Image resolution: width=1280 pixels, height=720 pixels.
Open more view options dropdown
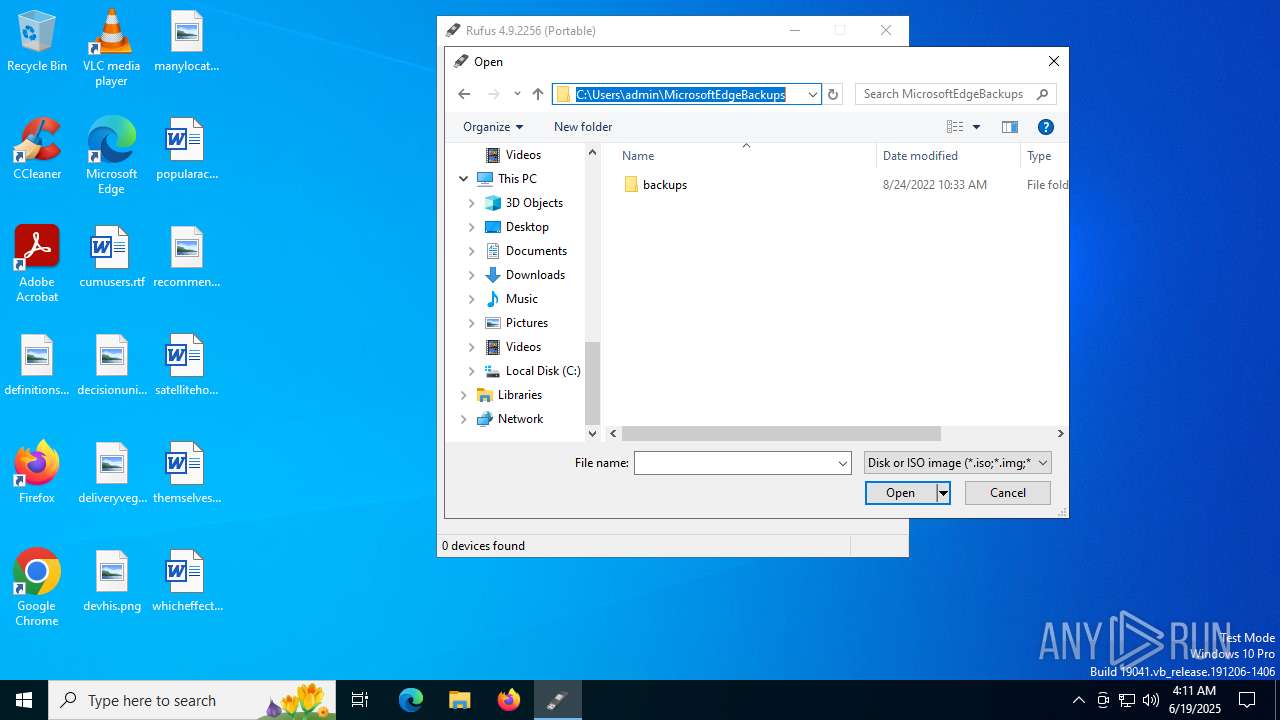click(x=977, y=127)
